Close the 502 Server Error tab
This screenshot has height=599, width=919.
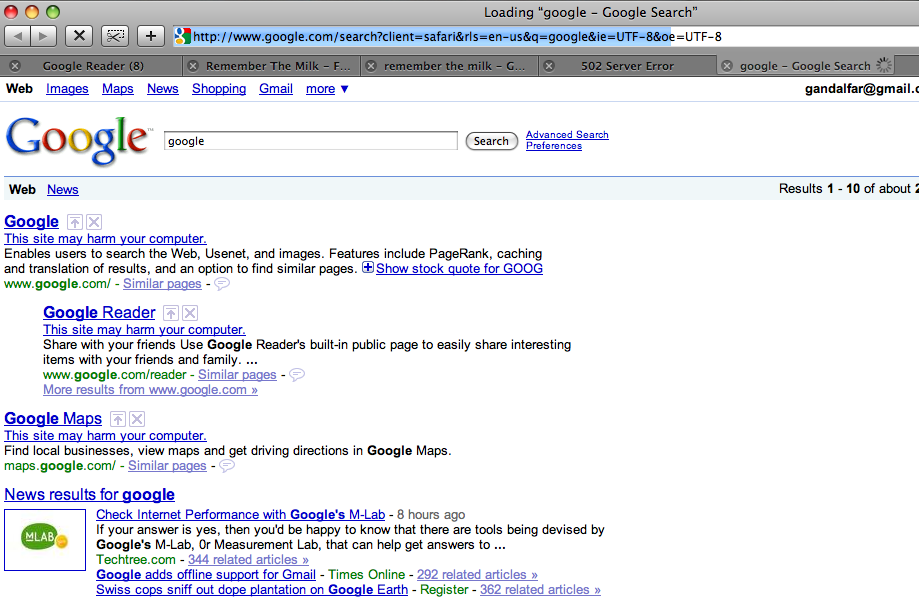coord(549,66)
